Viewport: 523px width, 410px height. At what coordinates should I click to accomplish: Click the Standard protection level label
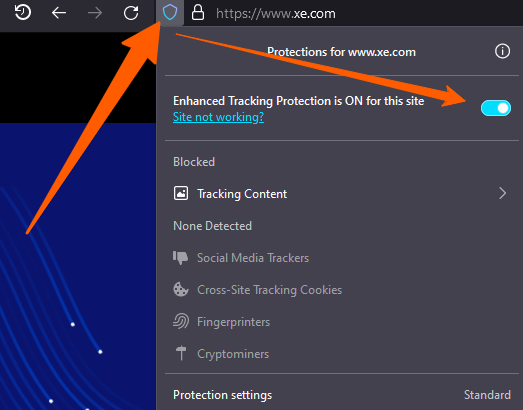coord(487,395)
